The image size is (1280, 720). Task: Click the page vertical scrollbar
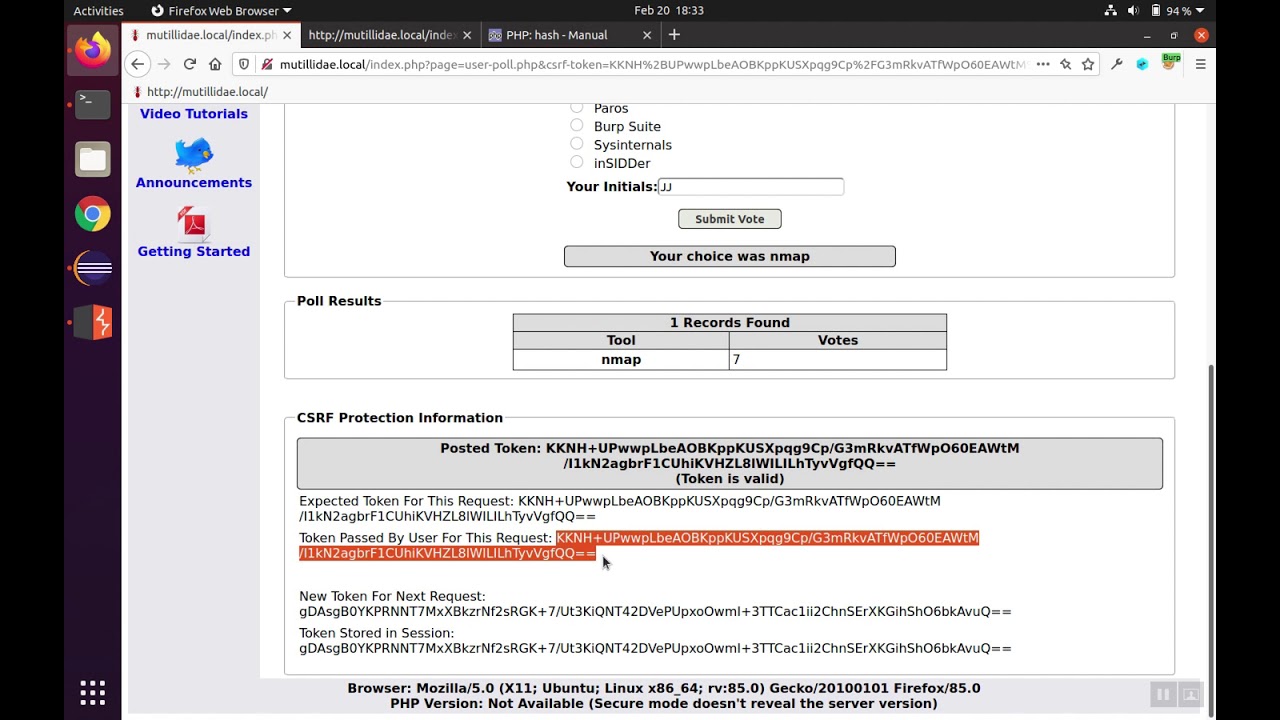tap(1209, 520)
